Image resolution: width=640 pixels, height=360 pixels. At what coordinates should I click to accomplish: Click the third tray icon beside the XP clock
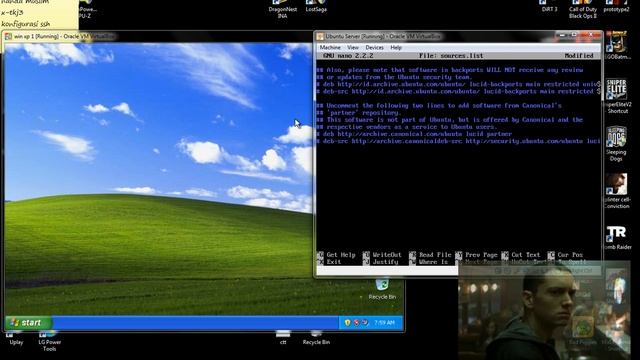pos(364,322)
